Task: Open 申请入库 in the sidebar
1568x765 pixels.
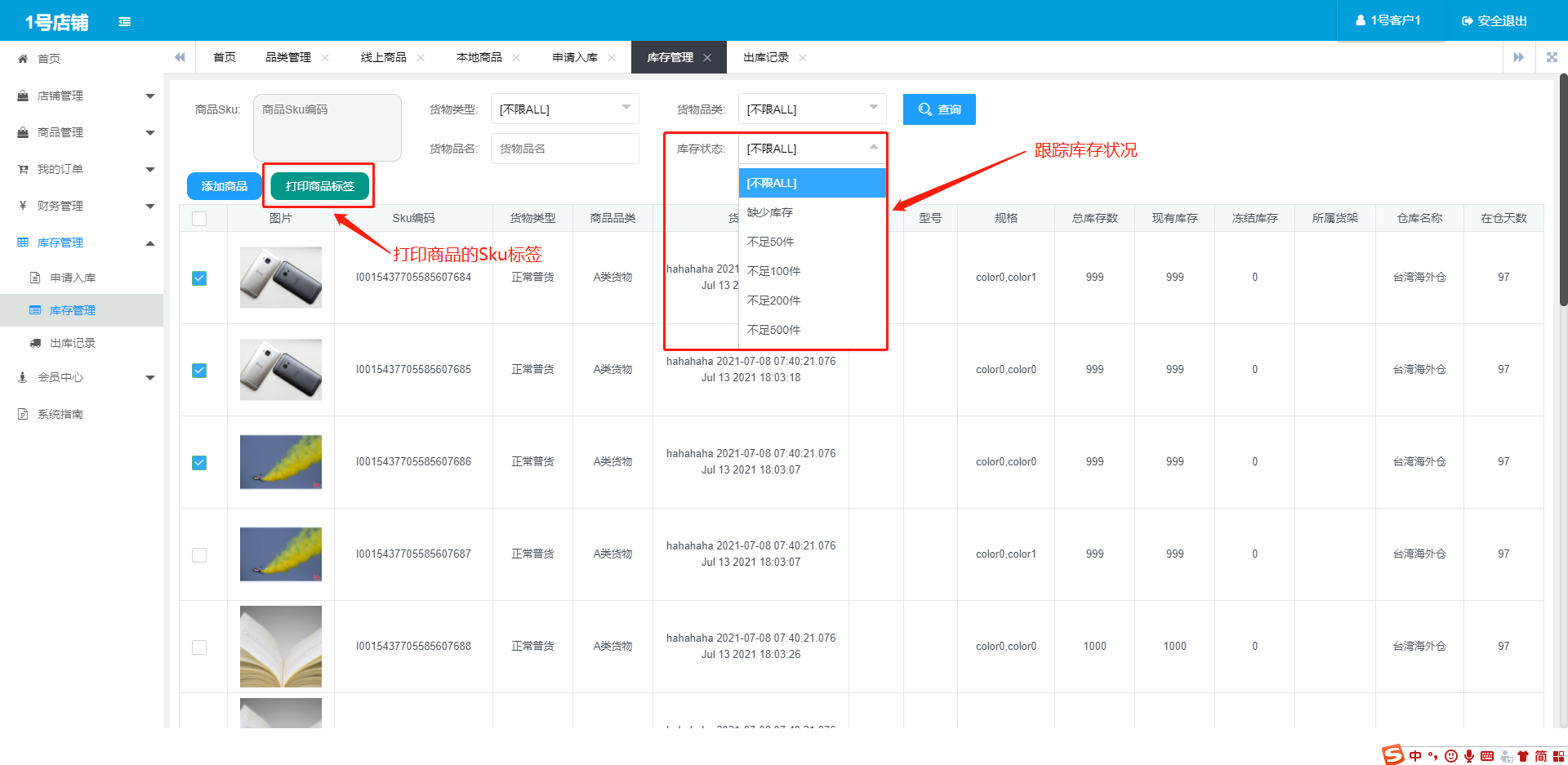Action: [82, 278]
